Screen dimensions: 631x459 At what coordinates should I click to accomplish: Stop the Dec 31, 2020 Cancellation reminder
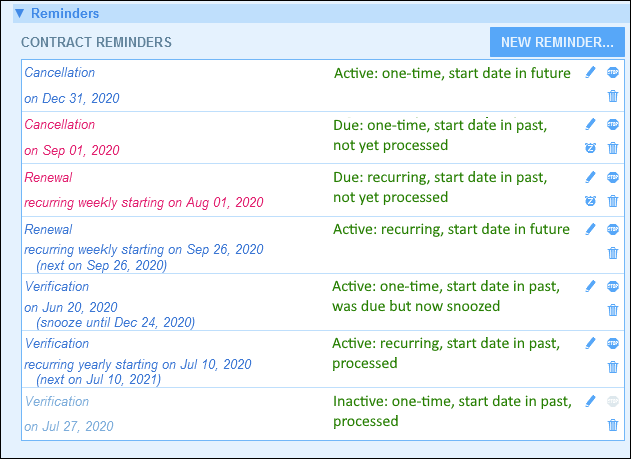[x=613, y=72]
